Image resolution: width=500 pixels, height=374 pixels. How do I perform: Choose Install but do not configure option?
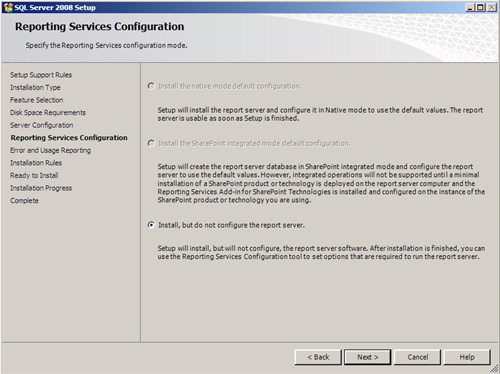(151, 225)
